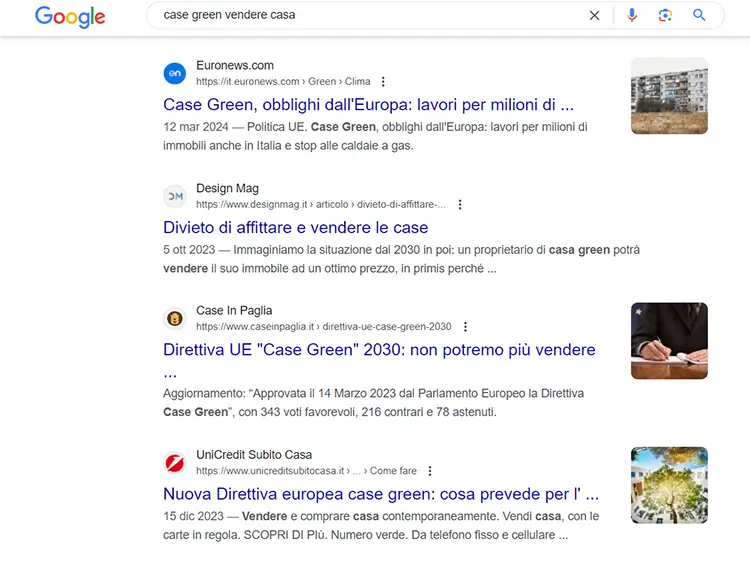This screenshot has width=750, height=561.
Task: Click the Case In Paglia favicon
Action: coord(175,319)
